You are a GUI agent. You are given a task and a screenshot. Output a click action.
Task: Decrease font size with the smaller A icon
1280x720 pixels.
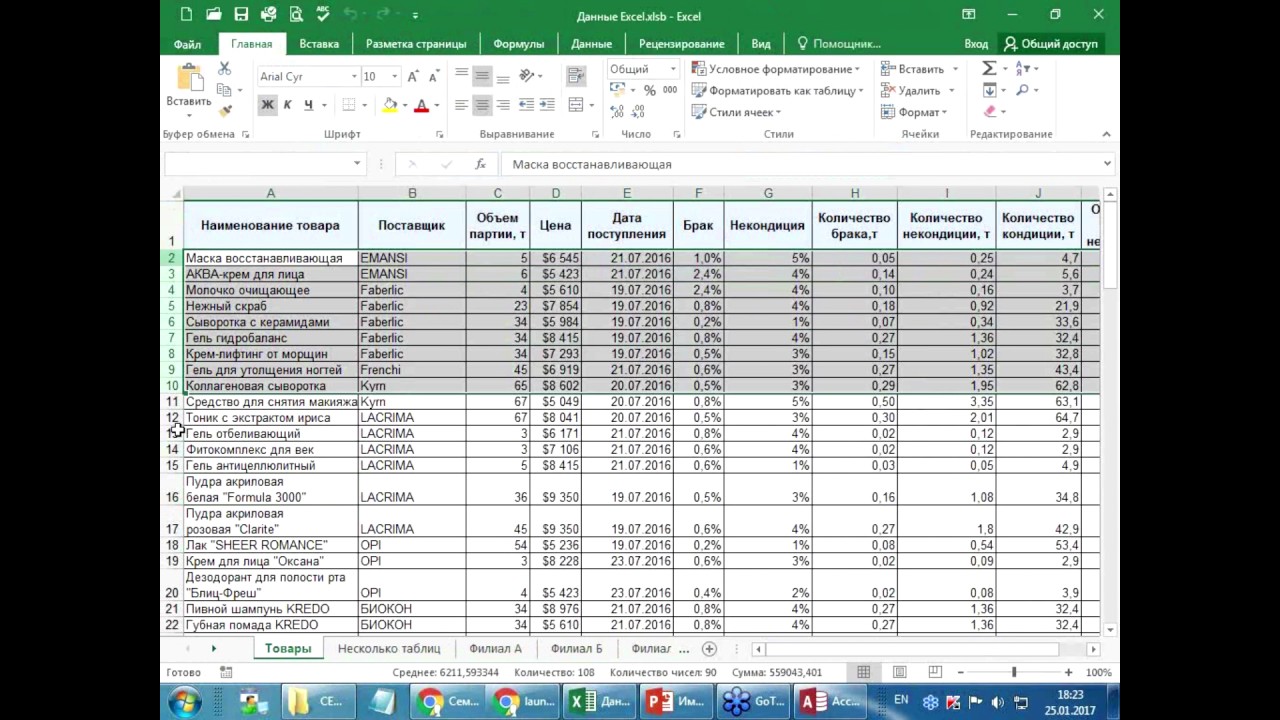433,77
